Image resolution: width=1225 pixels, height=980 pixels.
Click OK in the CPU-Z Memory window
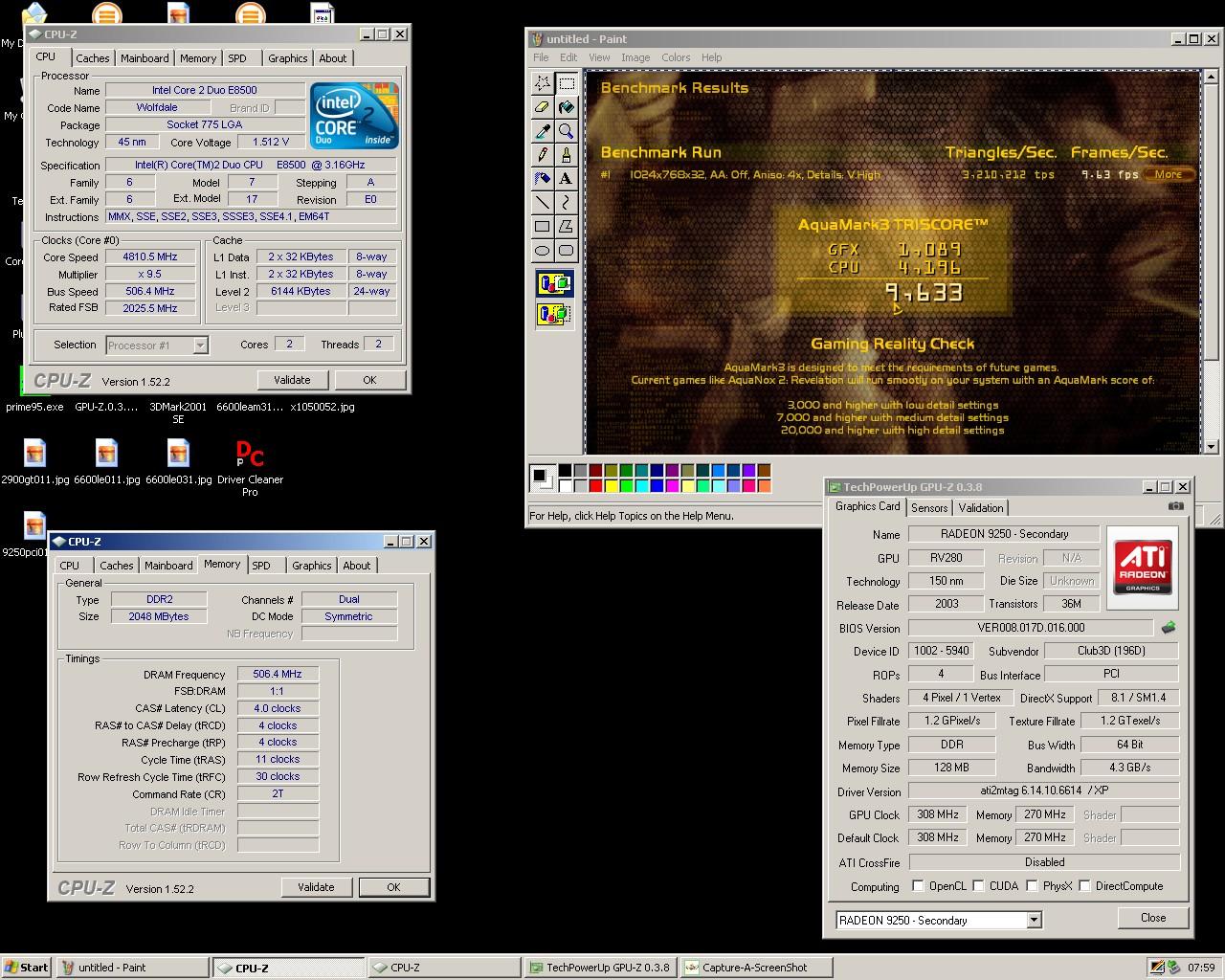[x=393, y=887]
